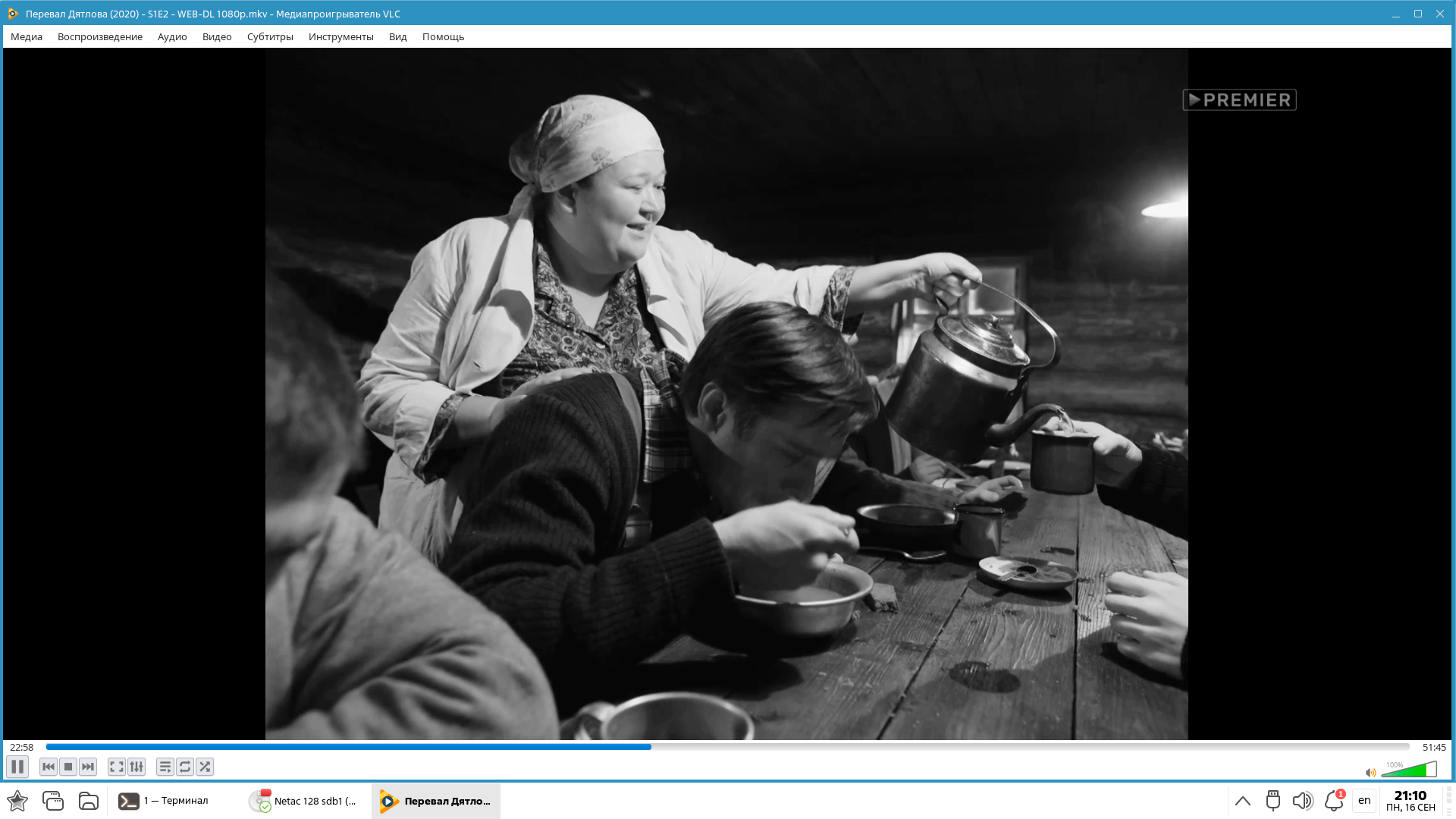The width and height of the screenshot is (1456, 819).
Task: Stop playback with the stop button
Action: click(68, 767)
